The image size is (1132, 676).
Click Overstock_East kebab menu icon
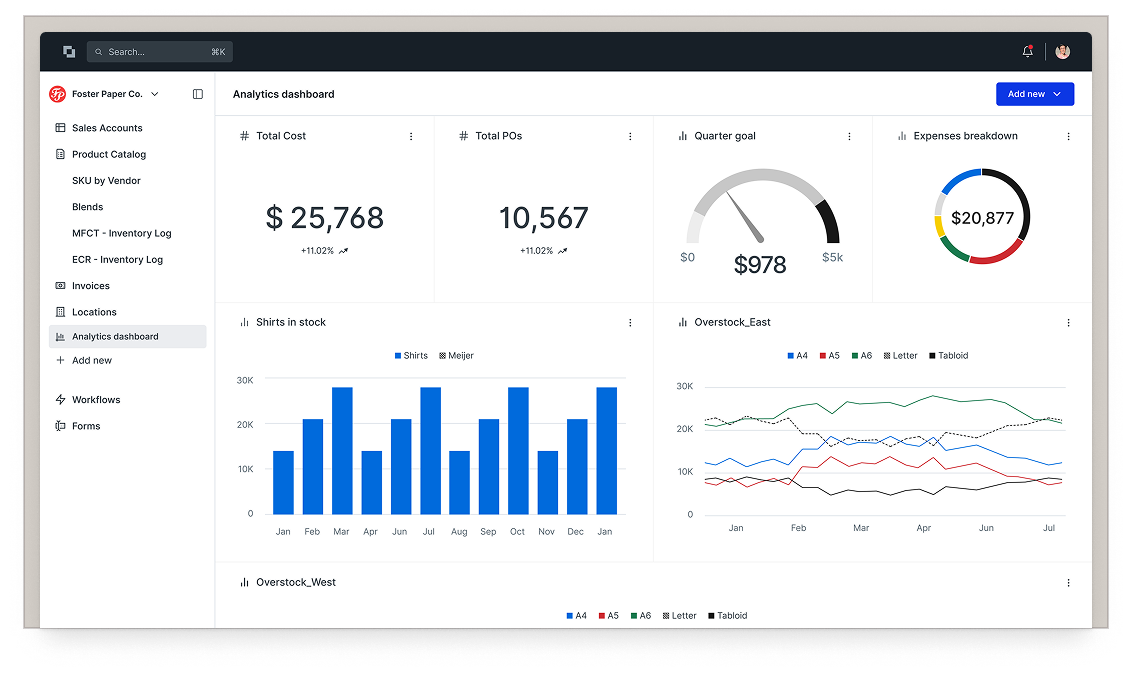1068,323
